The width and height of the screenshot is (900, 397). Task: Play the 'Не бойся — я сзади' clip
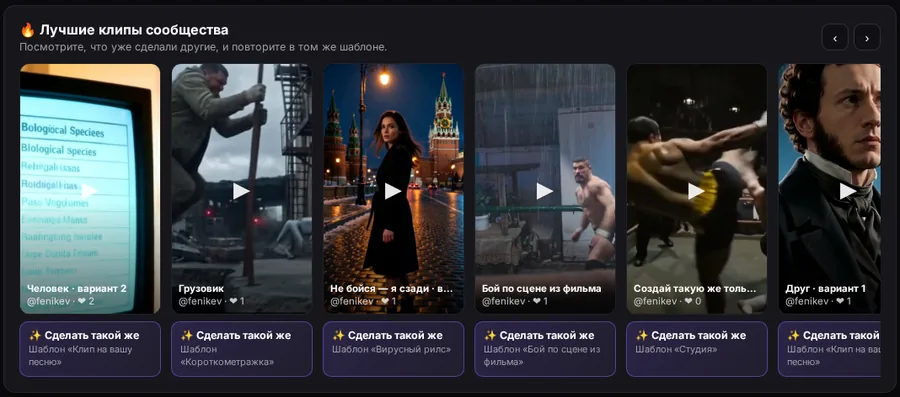pos(393,191)
